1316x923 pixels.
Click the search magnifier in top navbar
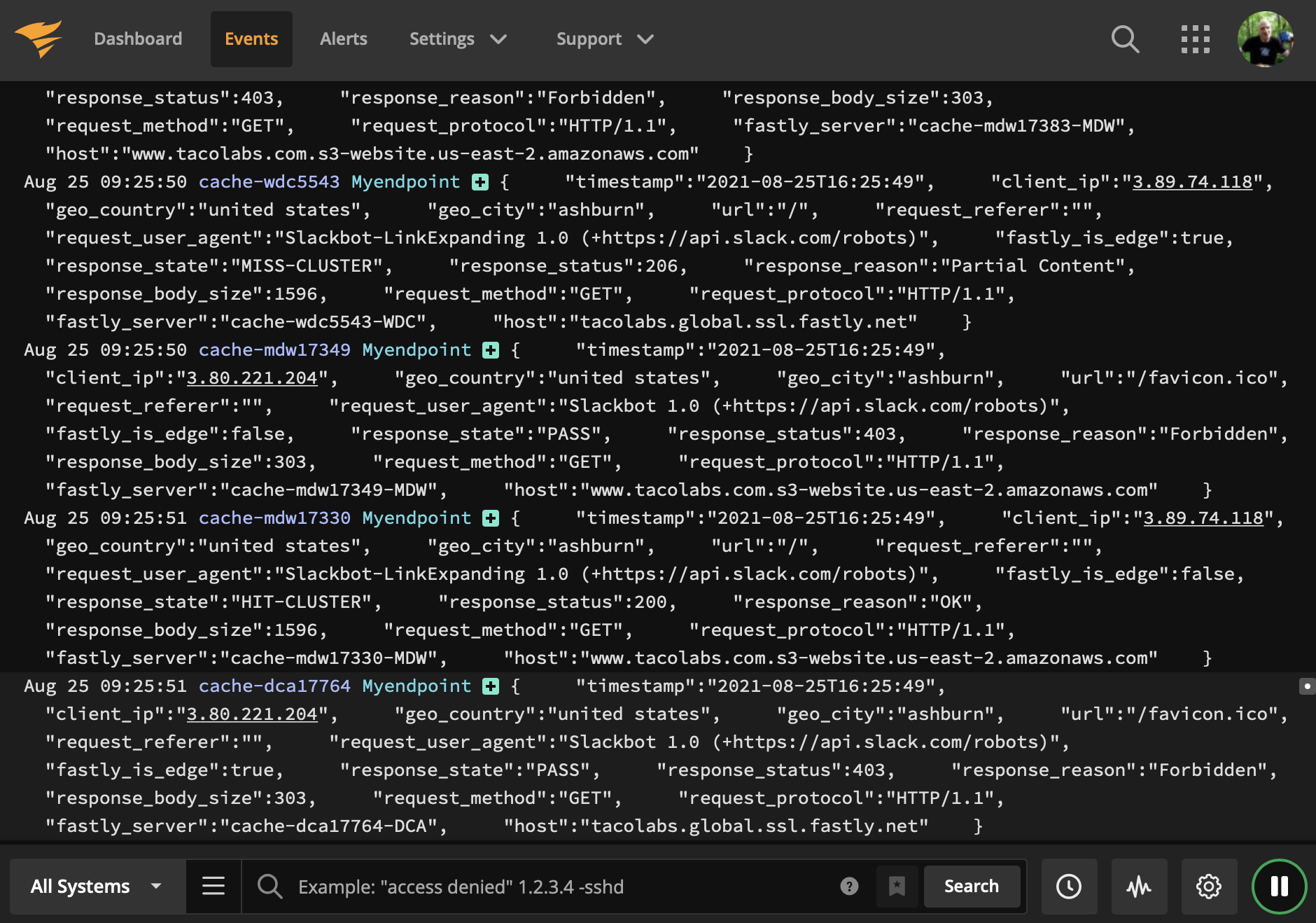(x=1125, y=39)
